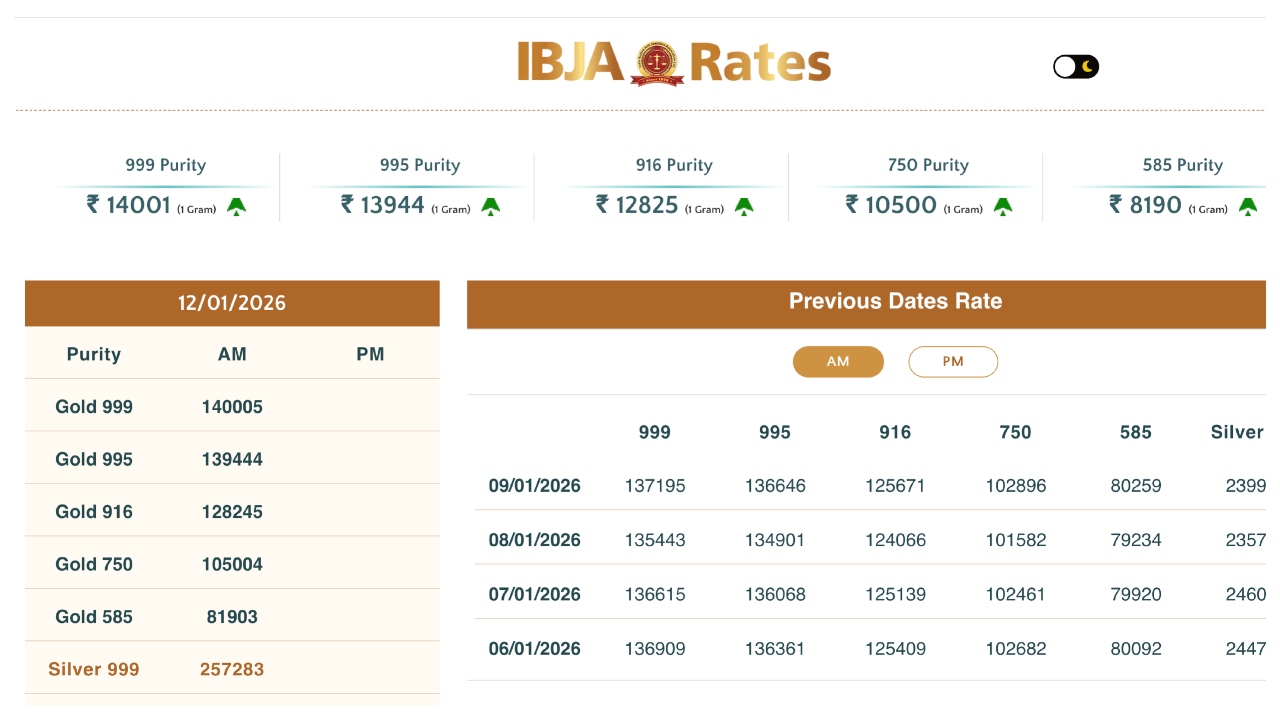The height and width of the screenshot is (720, 1280).
Task: Click the green up arrow beside 585 Purity
Action: (x=1248, y=206)
